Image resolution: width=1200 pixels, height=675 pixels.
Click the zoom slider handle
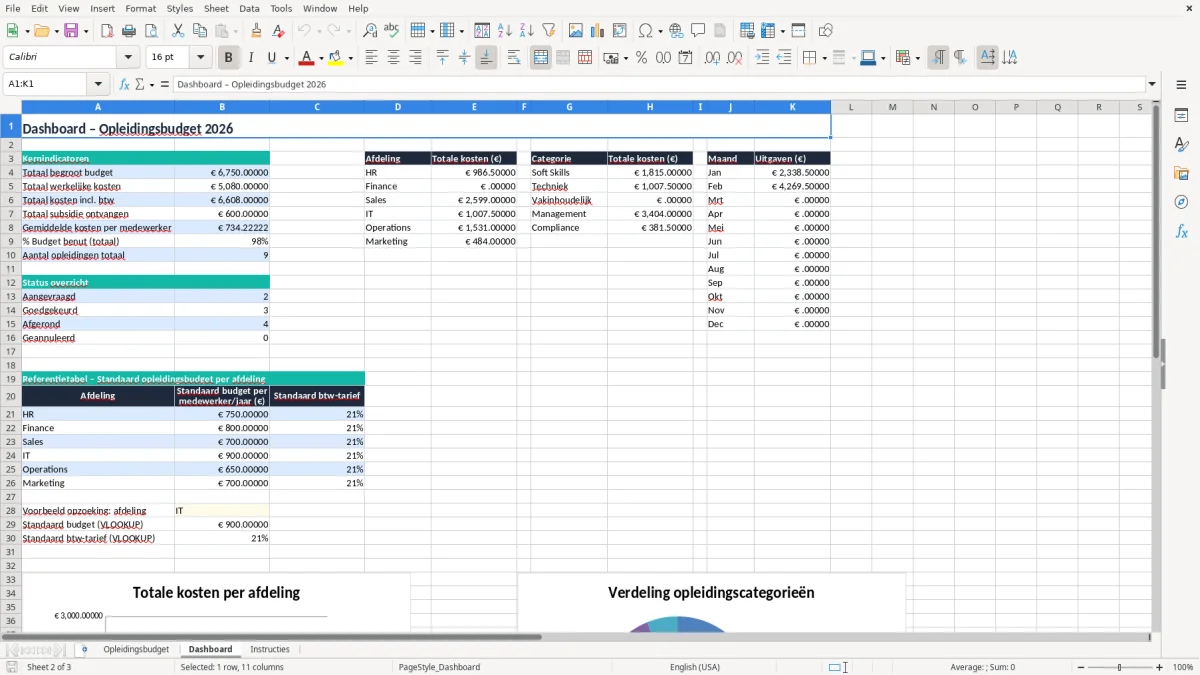[1119, 667]
